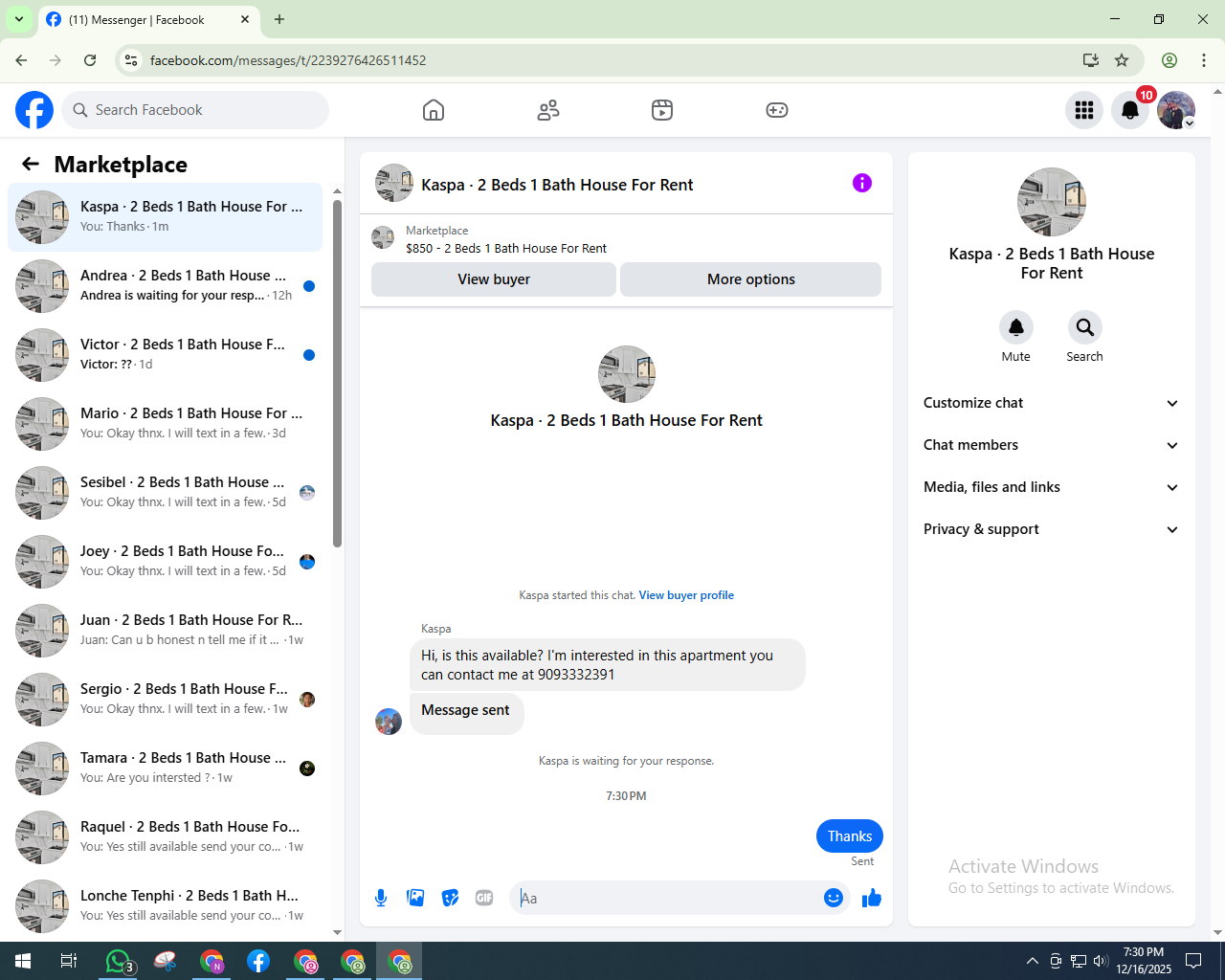Click the Thanks sent message bubble
The image size is (1225, 980).
coord(850,836)
